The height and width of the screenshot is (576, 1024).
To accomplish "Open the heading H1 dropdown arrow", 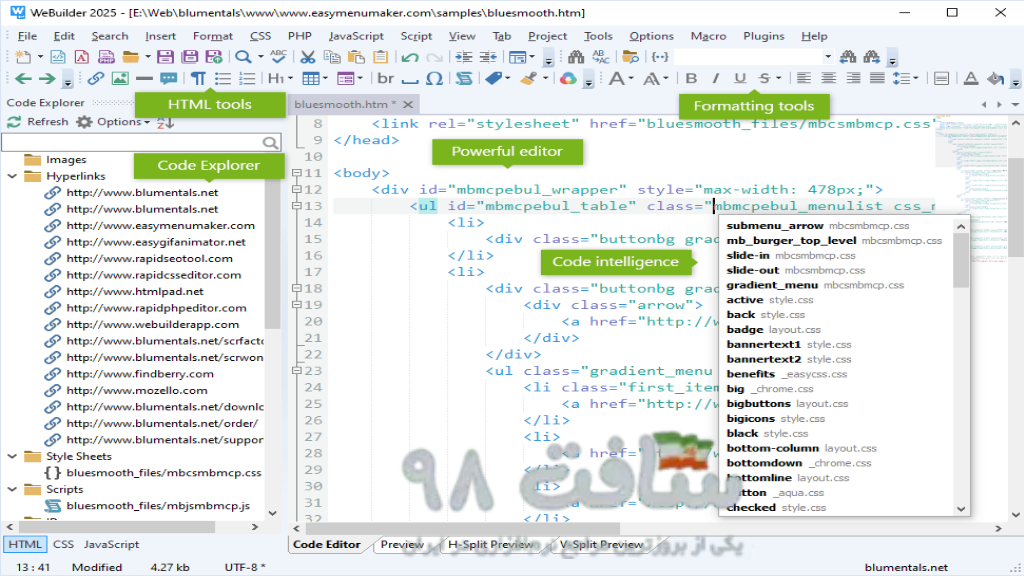I will 291,79.
